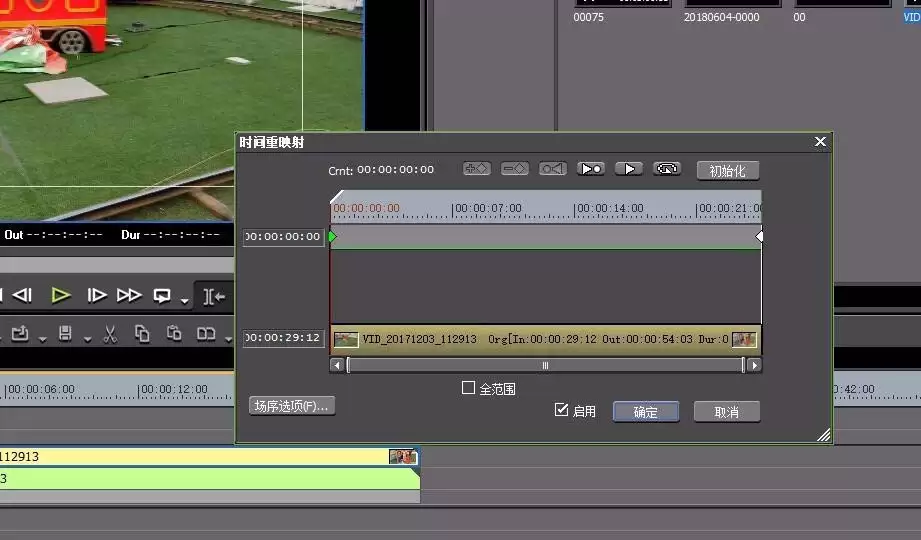The image size is (921, 540).
Task: Select the green start keyframe marker
Action: (333, 236)
